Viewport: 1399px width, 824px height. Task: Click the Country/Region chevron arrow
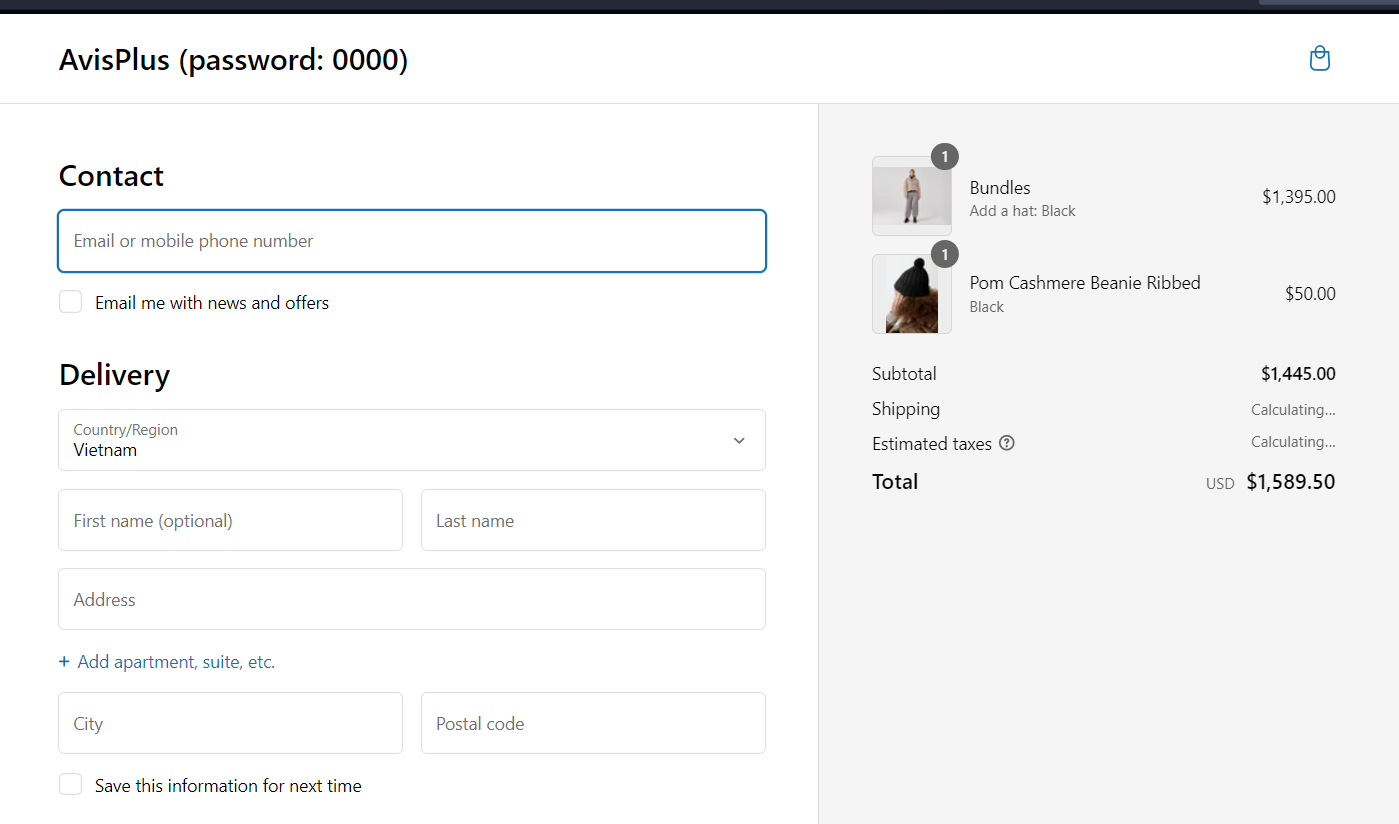click(739, 440)
